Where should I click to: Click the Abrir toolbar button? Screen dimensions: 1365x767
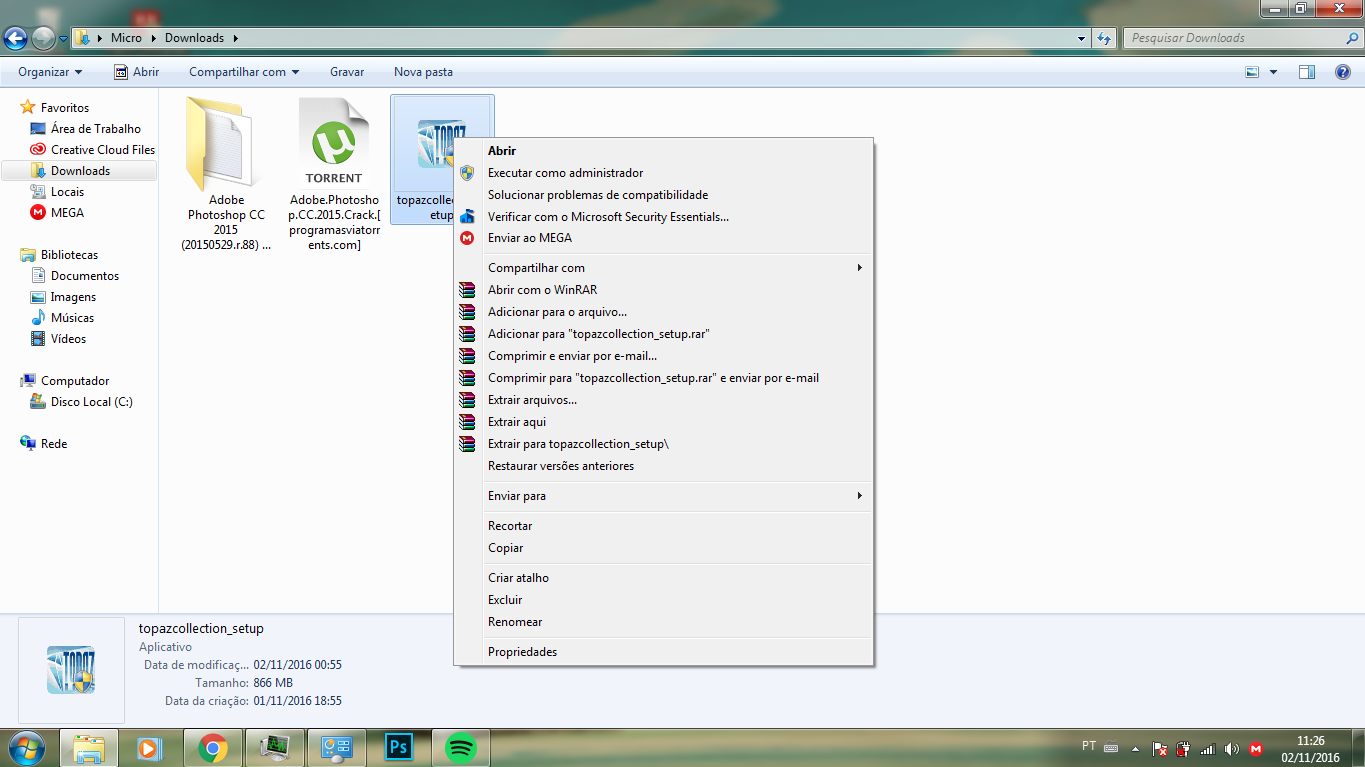[x=136, y=72]
